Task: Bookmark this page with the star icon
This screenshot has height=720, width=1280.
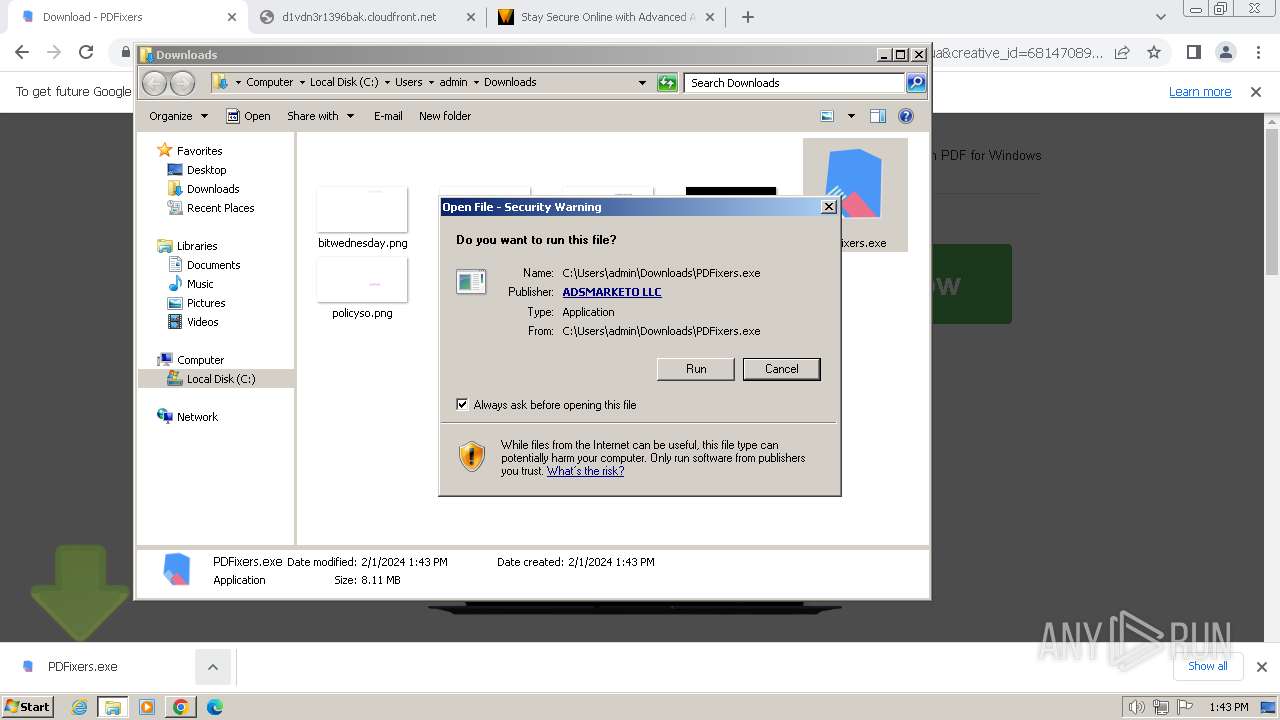Action: tap(1154, 52)
